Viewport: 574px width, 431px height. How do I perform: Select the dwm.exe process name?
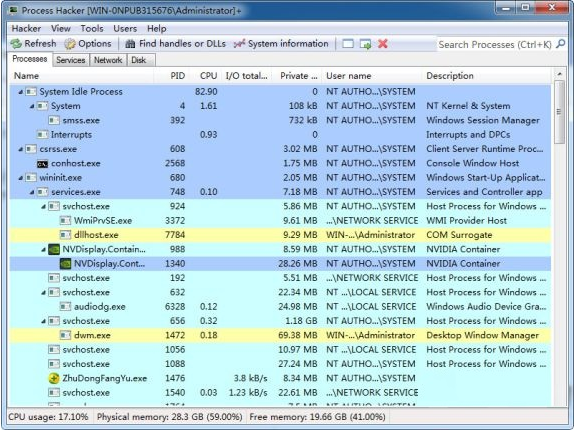(x=92, y=335)
